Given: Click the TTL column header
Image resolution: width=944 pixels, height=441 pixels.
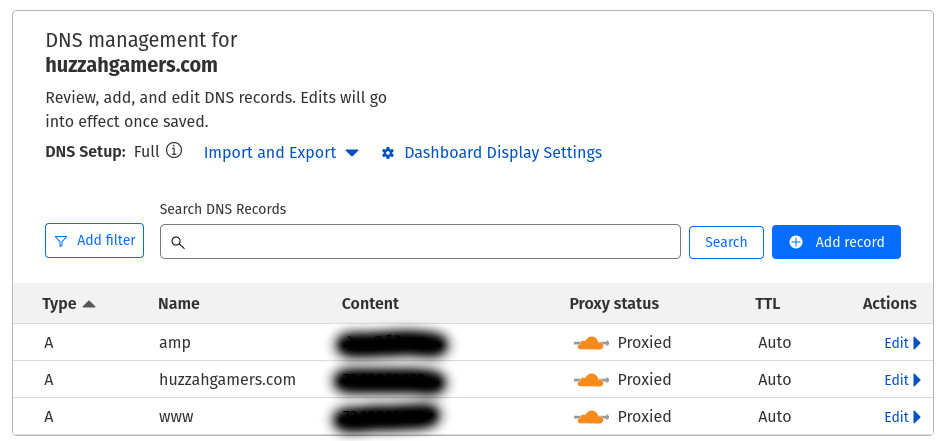Looking at the screenshot, I should (768, 304).
